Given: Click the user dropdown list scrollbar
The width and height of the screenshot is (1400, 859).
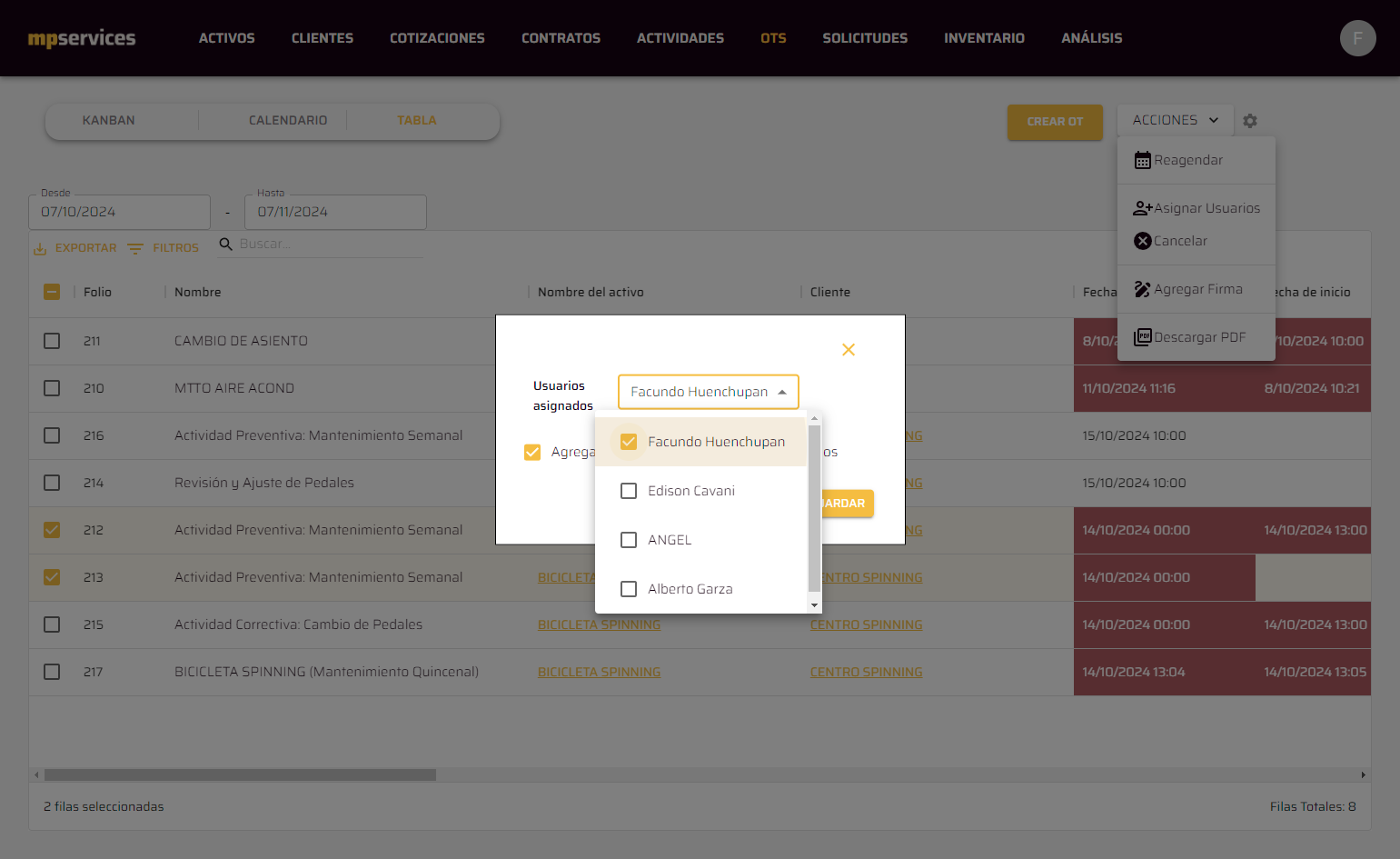Looking at the screenshot, I should (x=814, y=507).
